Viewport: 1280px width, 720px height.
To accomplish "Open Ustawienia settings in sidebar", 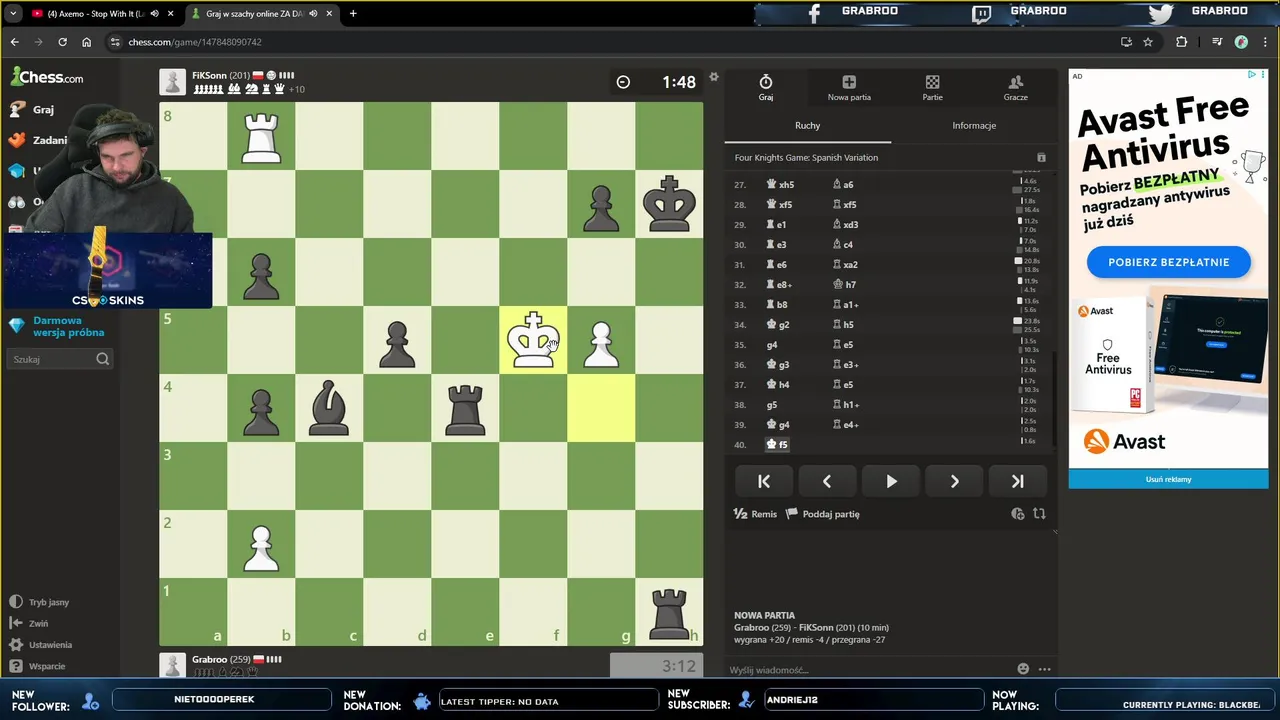I will tap(40, 645).
